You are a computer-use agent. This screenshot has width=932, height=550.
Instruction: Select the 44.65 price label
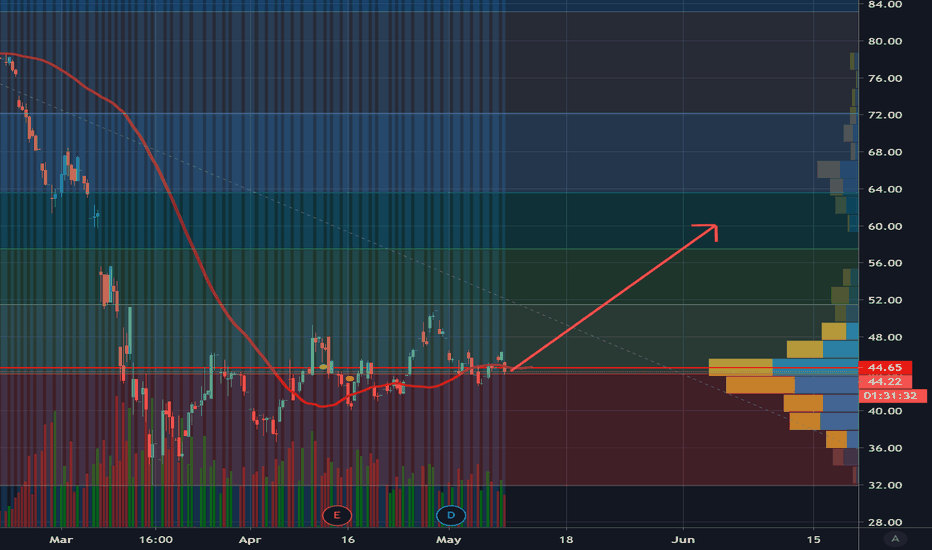click(x=885, y=367)
